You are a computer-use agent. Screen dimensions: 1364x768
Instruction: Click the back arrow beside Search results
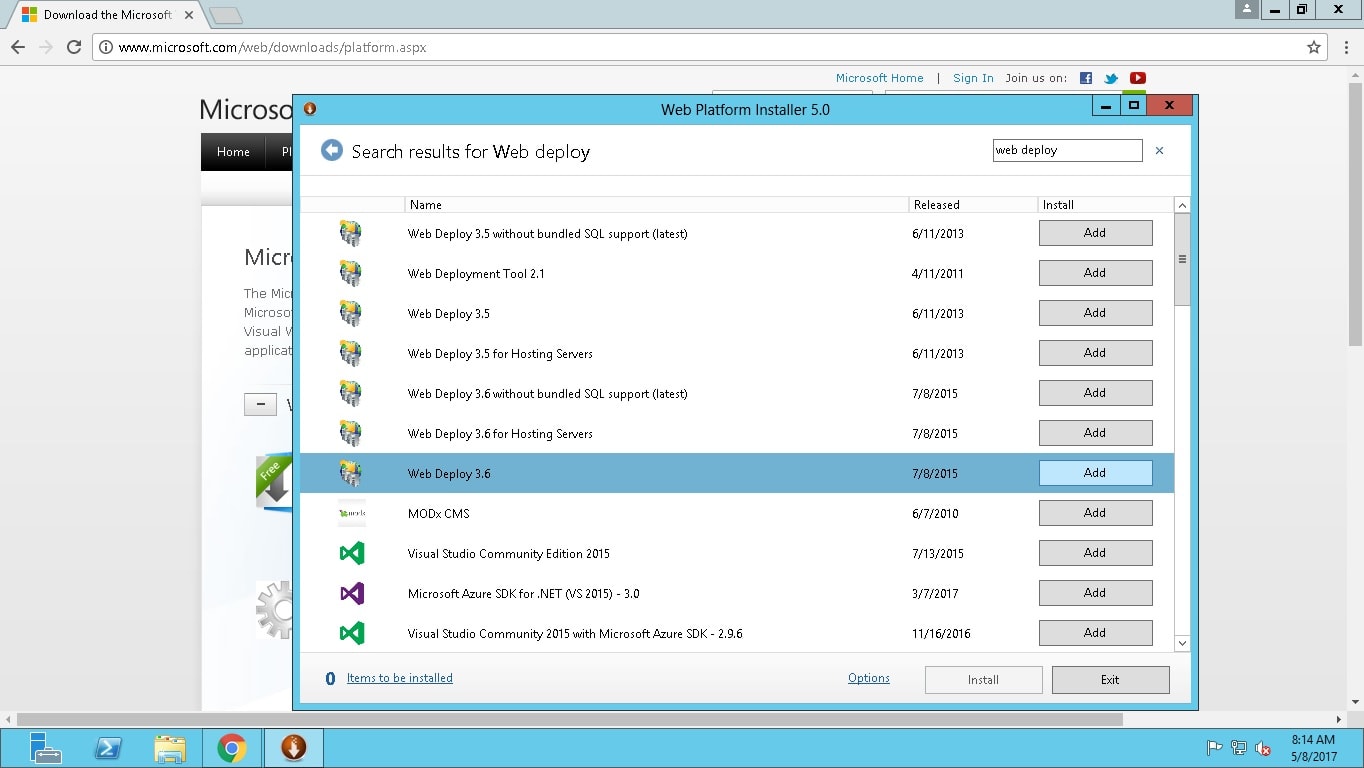(x=331, y=150)
